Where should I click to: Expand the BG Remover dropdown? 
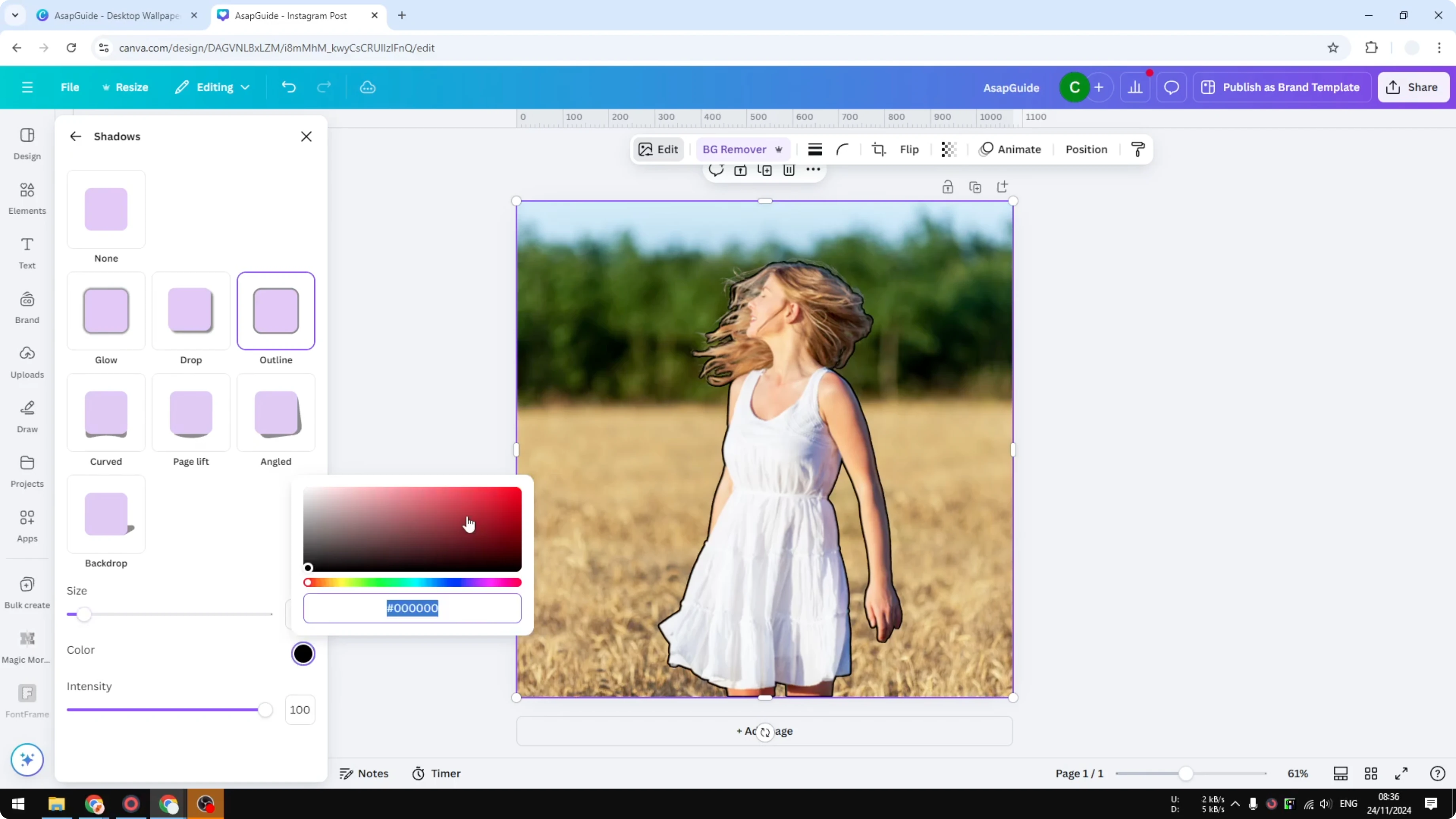coord(780,149)
